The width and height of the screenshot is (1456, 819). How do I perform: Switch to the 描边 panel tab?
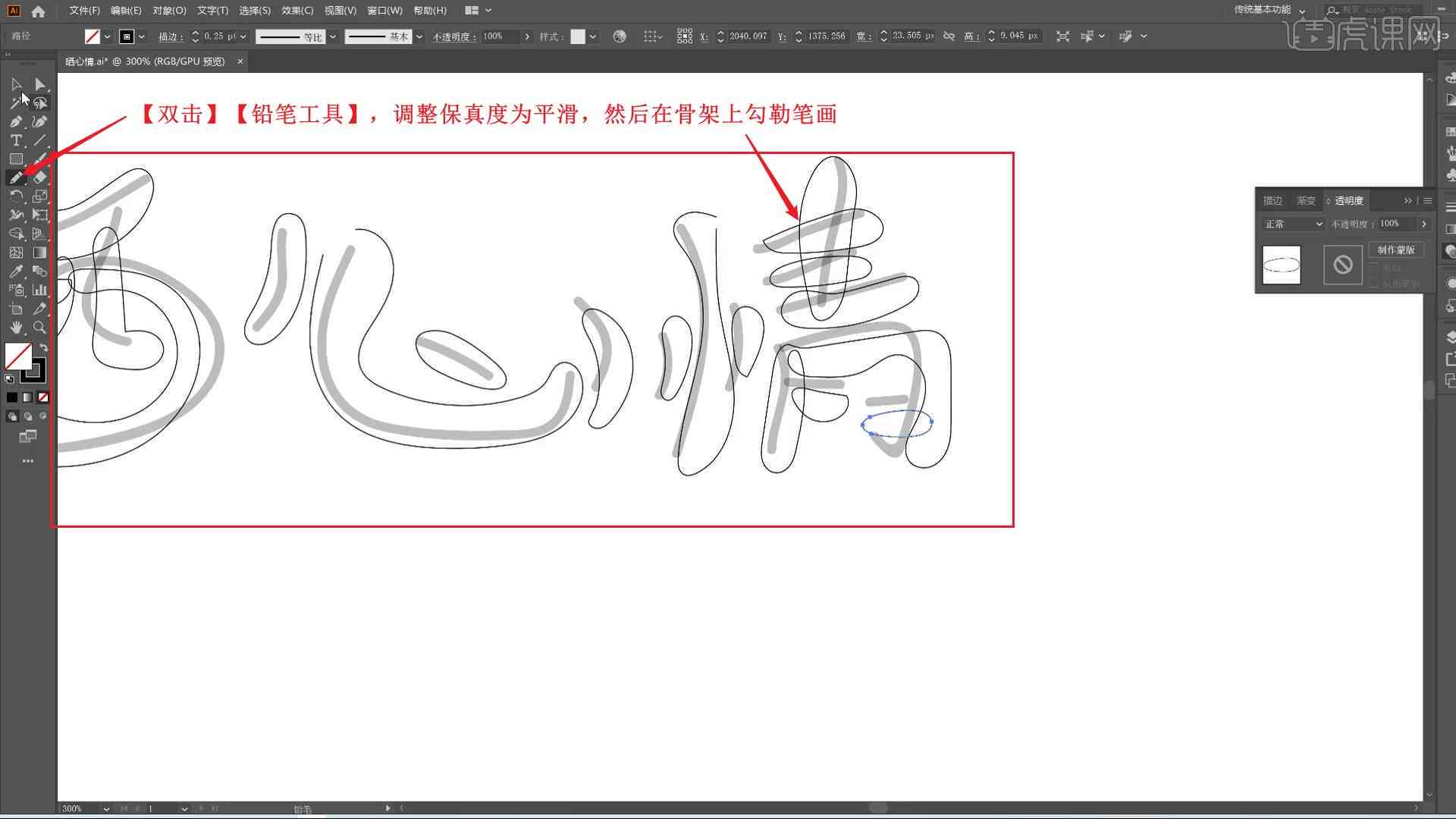point(1272,200)
